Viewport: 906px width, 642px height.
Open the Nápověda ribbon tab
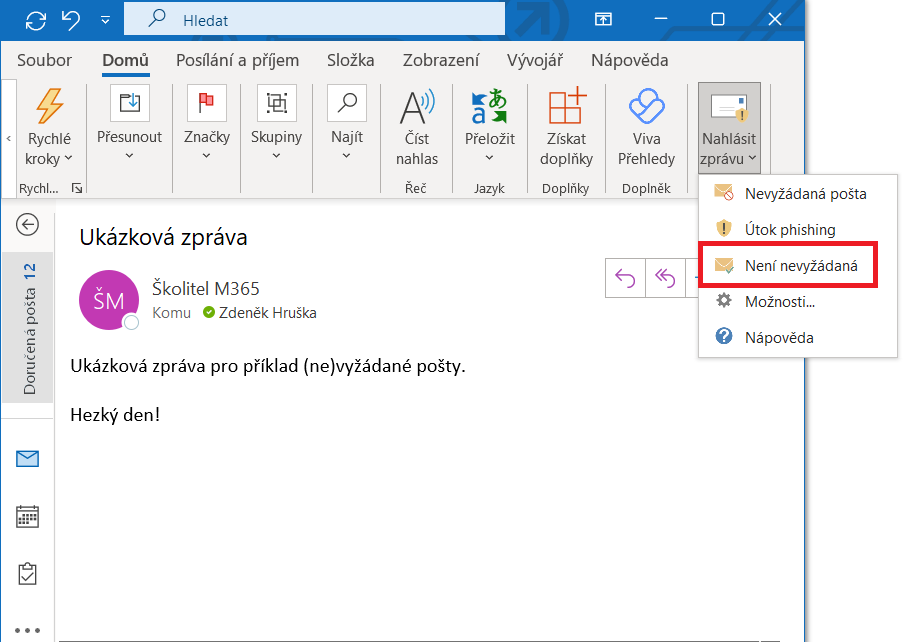coord(630,60)
